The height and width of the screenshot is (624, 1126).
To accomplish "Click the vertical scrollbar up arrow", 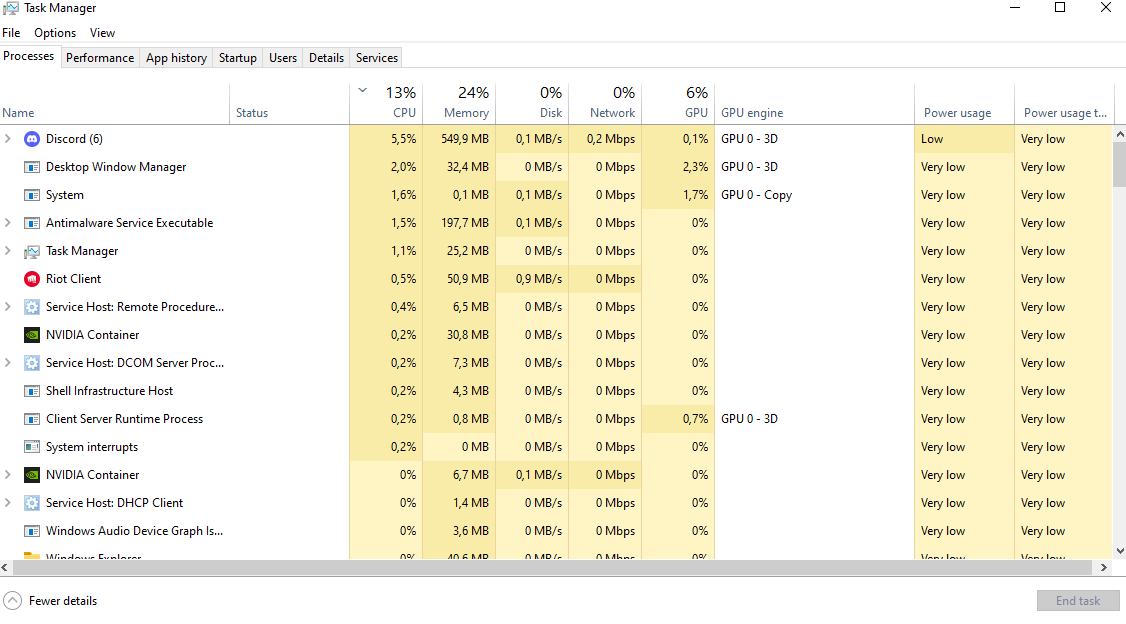I will (1120, 134).
